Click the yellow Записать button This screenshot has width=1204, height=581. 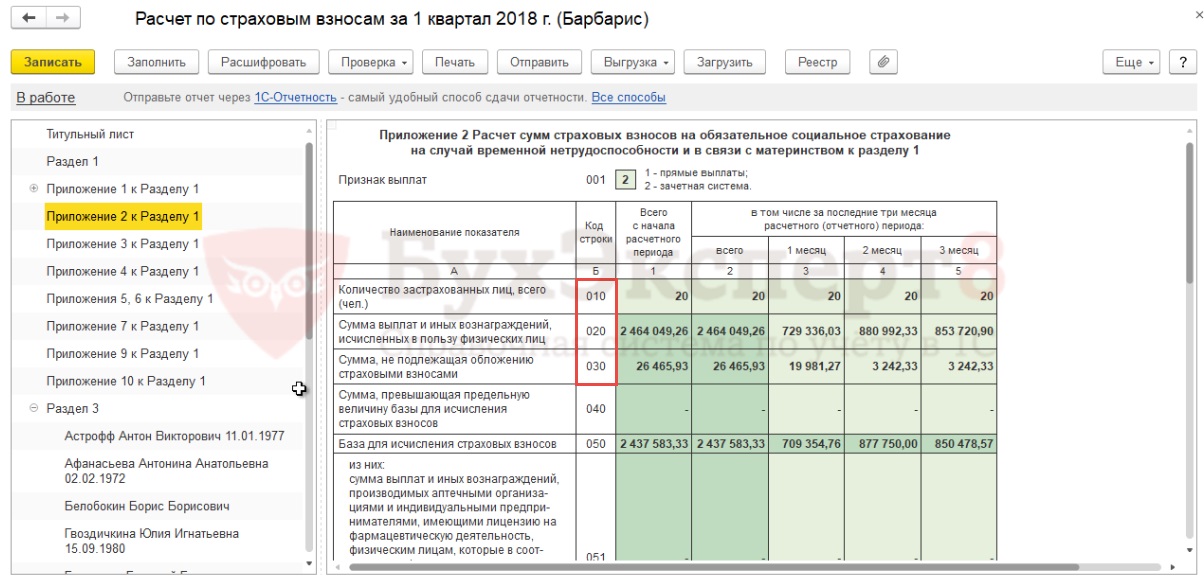(53, 62)
